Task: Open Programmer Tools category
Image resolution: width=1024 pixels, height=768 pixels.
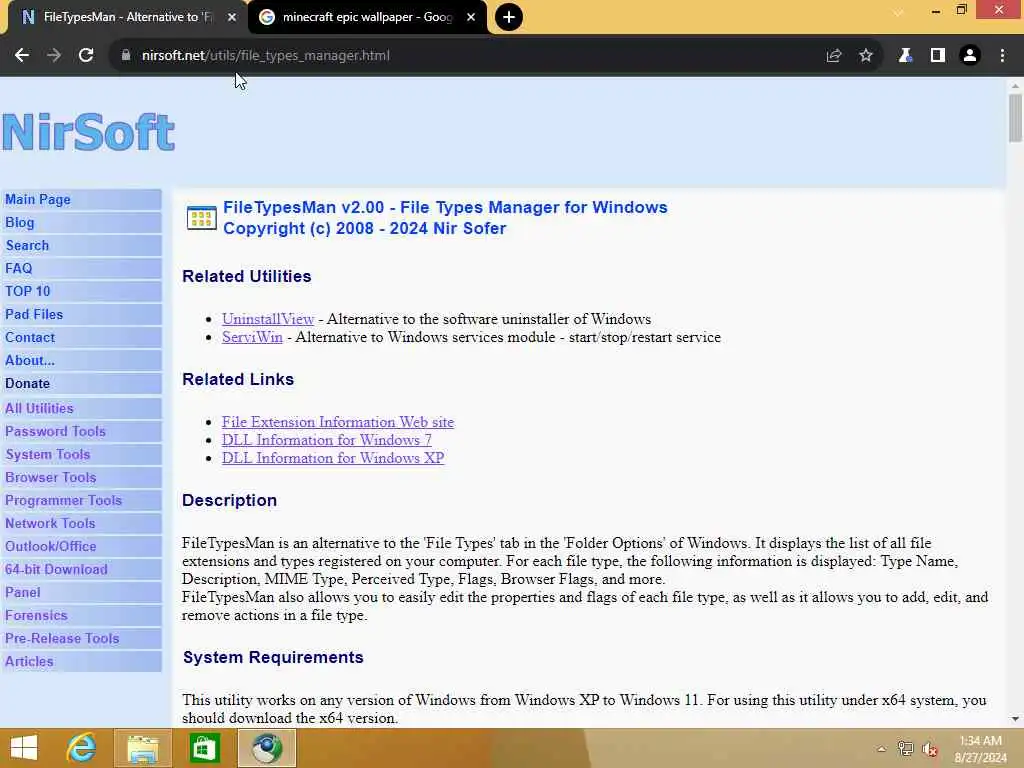Action: (82, 500)
